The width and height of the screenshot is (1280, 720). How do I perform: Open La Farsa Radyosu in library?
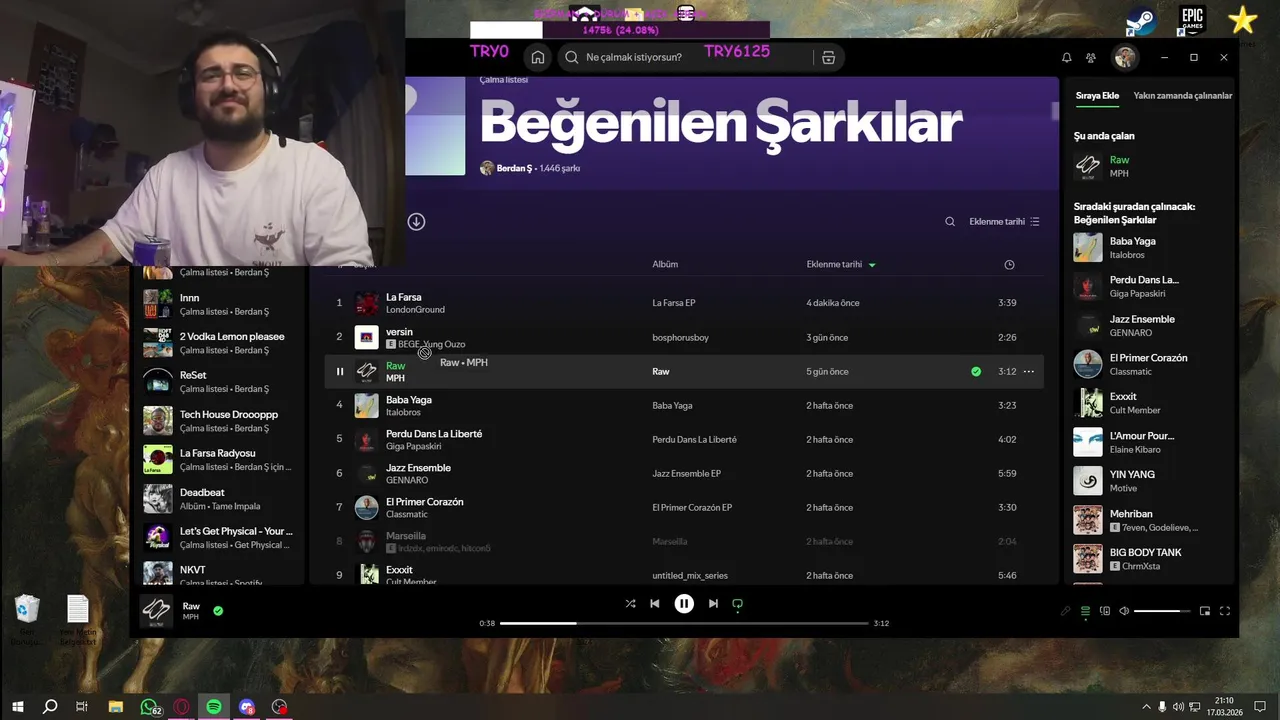tap(218, 460)
